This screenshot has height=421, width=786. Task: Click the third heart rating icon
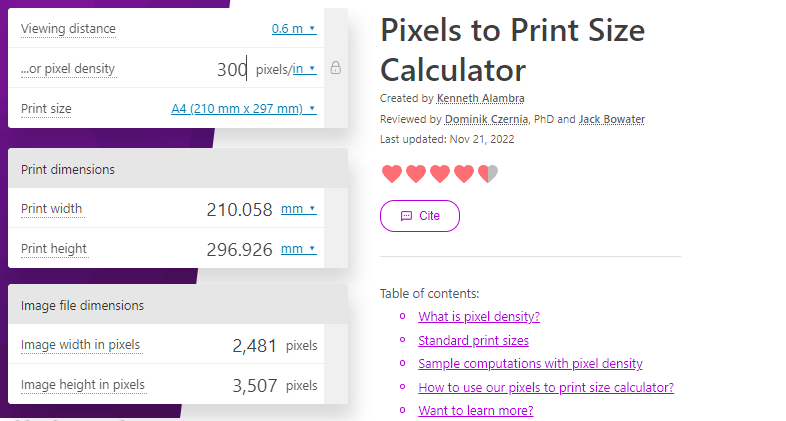point(440,173)
